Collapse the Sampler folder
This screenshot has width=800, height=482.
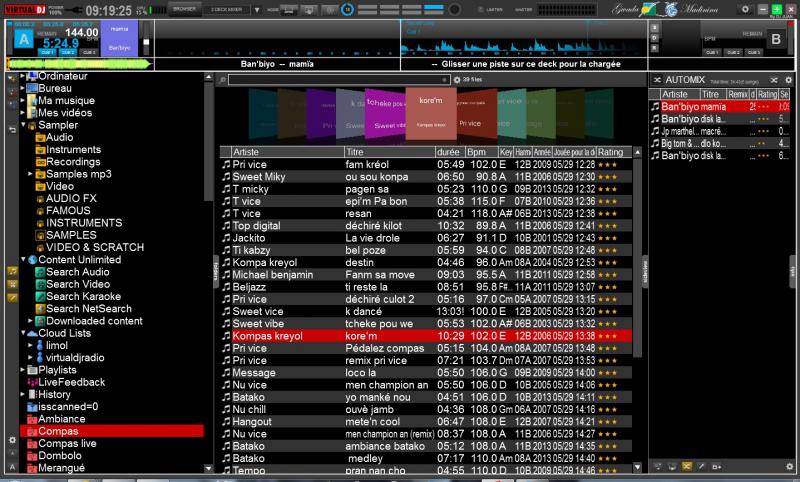pos(22,126)
